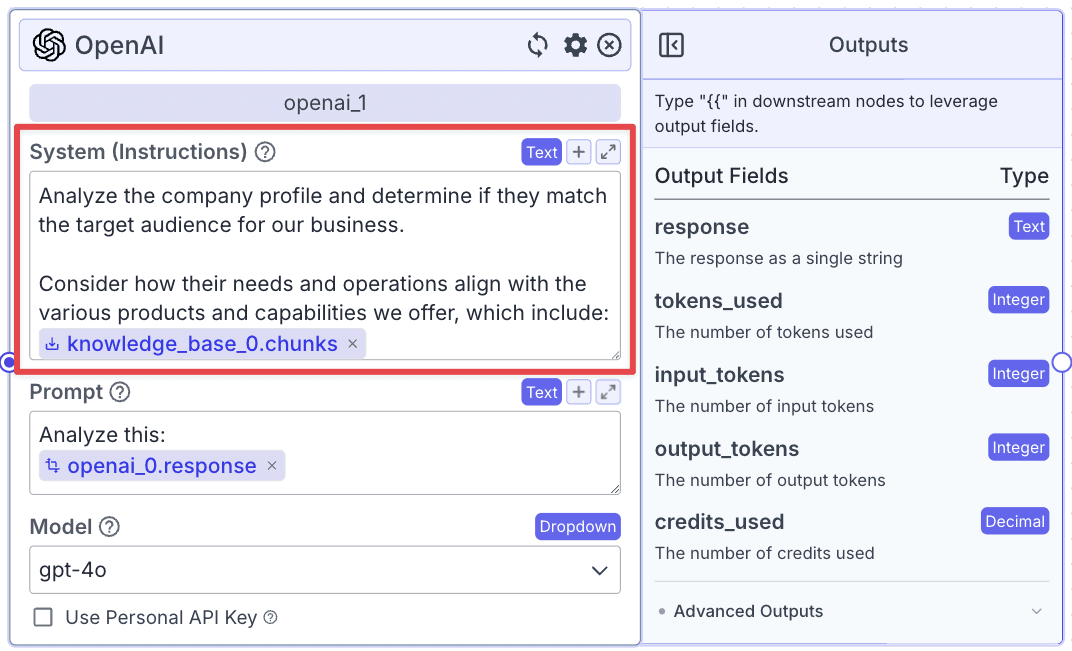Click Decimal badge beside credits_used

[1015, 521]
